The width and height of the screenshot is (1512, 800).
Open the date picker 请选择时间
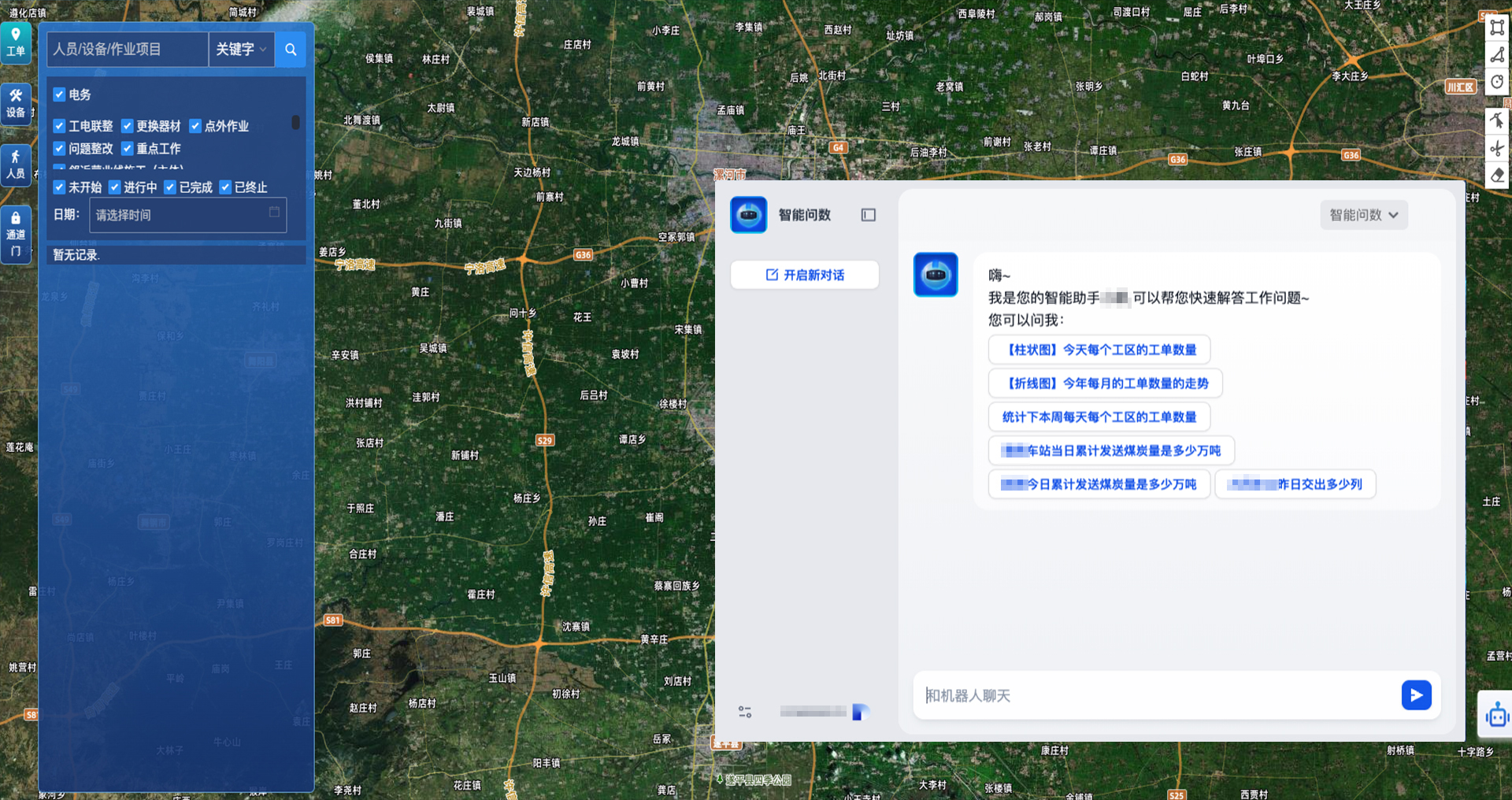click(x=187, y=215)
